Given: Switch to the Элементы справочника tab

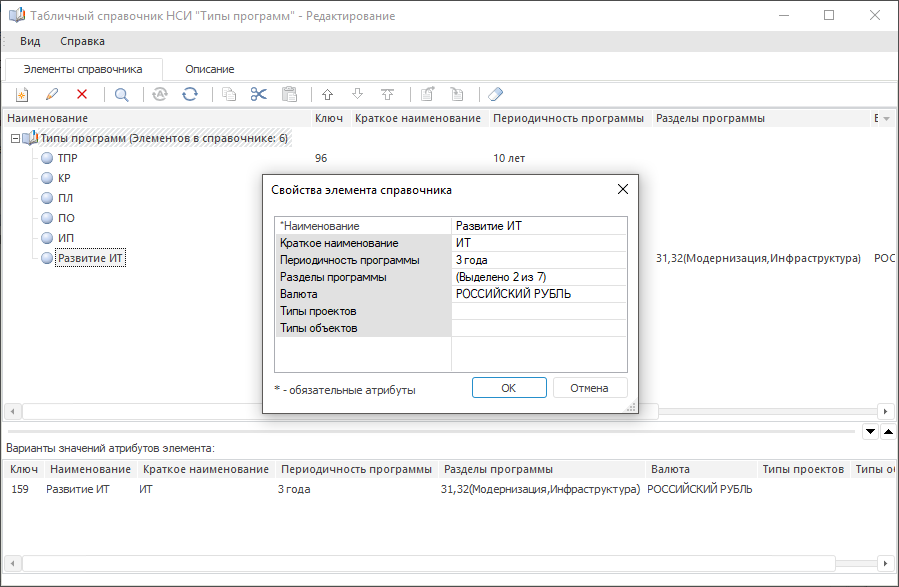Looking at the screenshot, I should [x=83, y=69].
